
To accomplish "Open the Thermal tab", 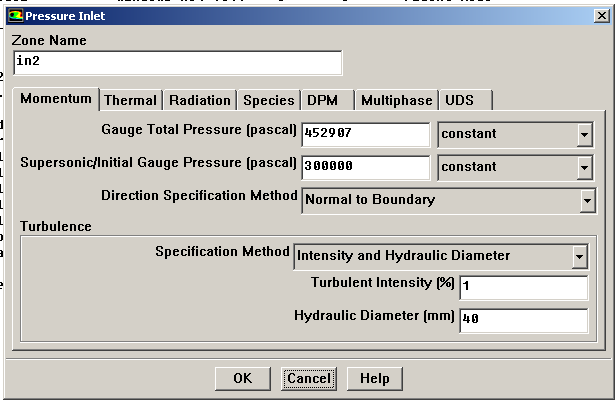I will (130, 100).
